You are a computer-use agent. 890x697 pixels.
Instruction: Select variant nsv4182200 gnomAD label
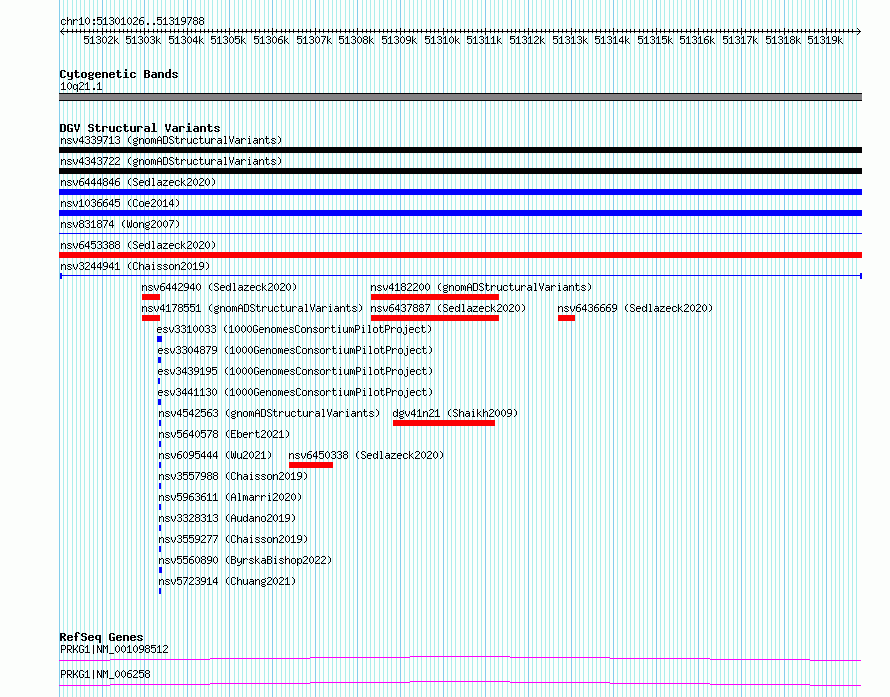tap(481, 287)
